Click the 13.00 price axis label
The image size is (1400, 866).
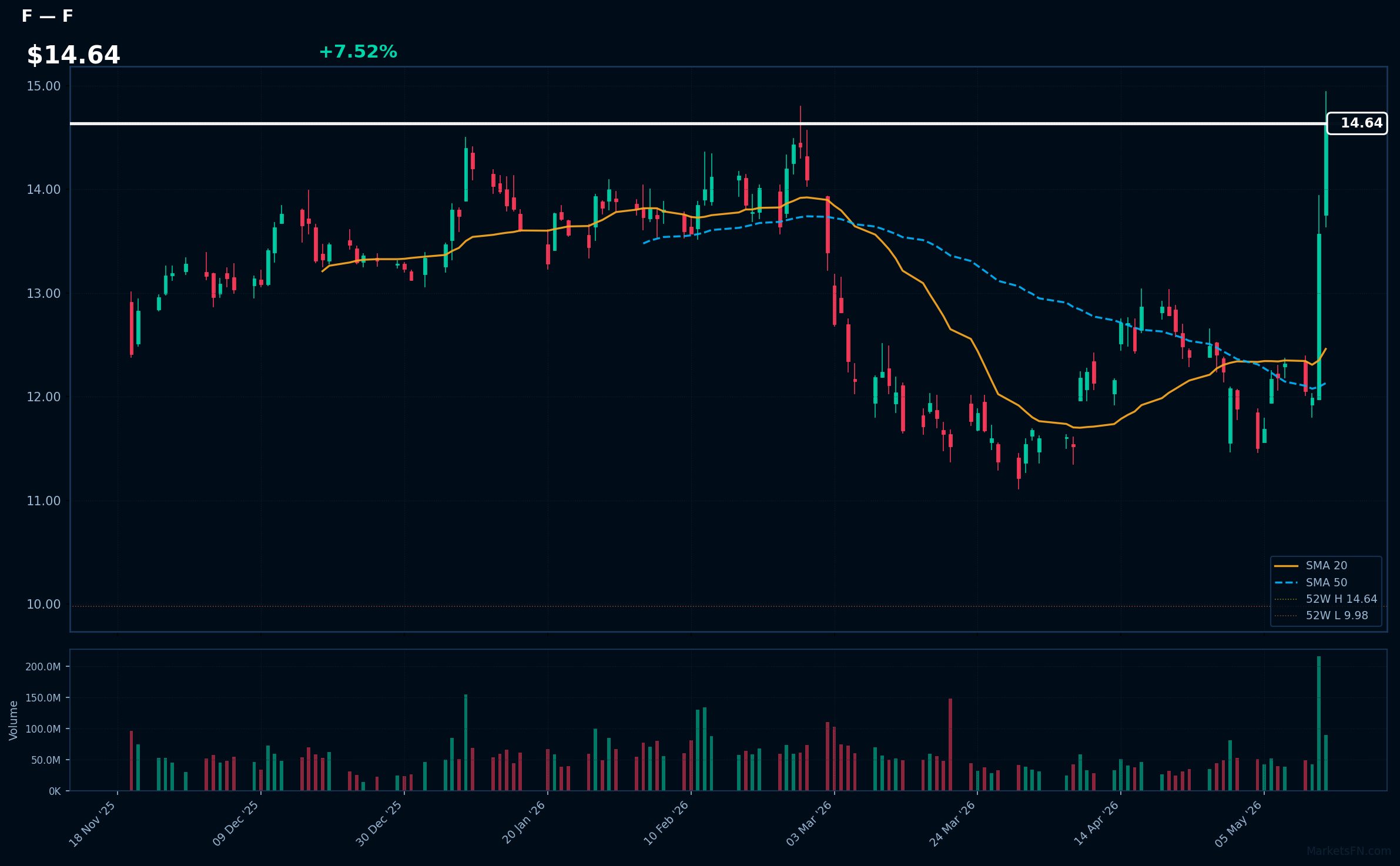(x=43, y=294)
